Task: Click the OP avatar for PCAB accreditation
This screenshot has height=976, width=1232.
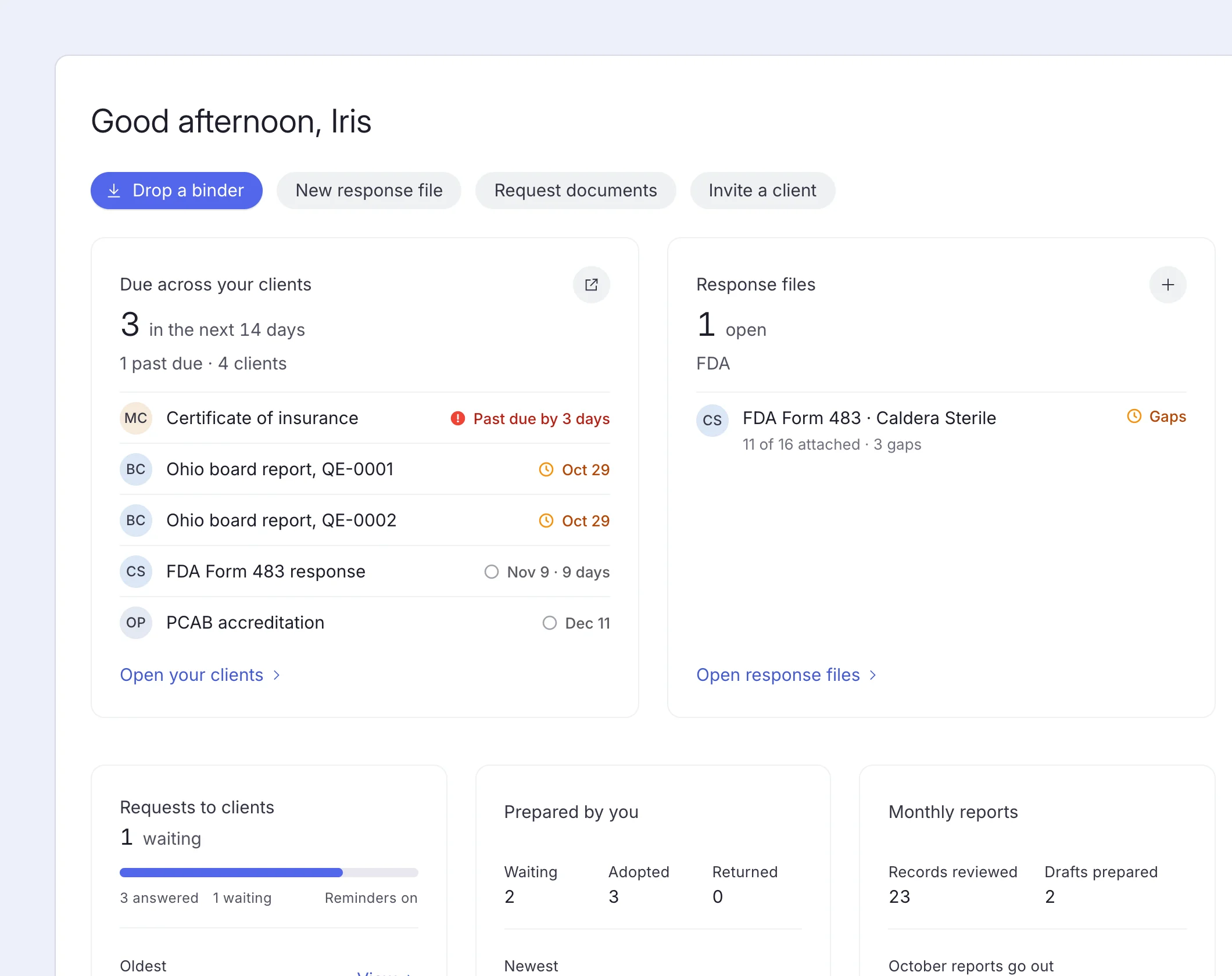Action: pyautogui.click(x=136, y=623)
